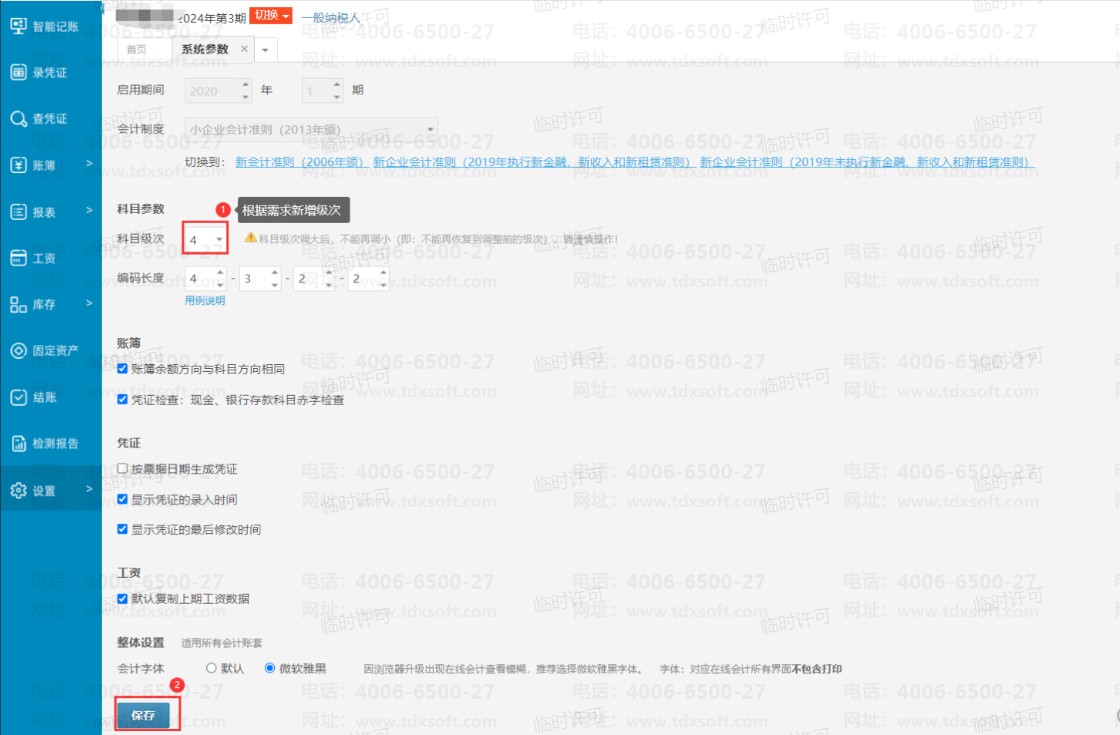
Task: Click 新企业会计准则 2019年未执行新金融 link
Action: (x=867, y=162)
